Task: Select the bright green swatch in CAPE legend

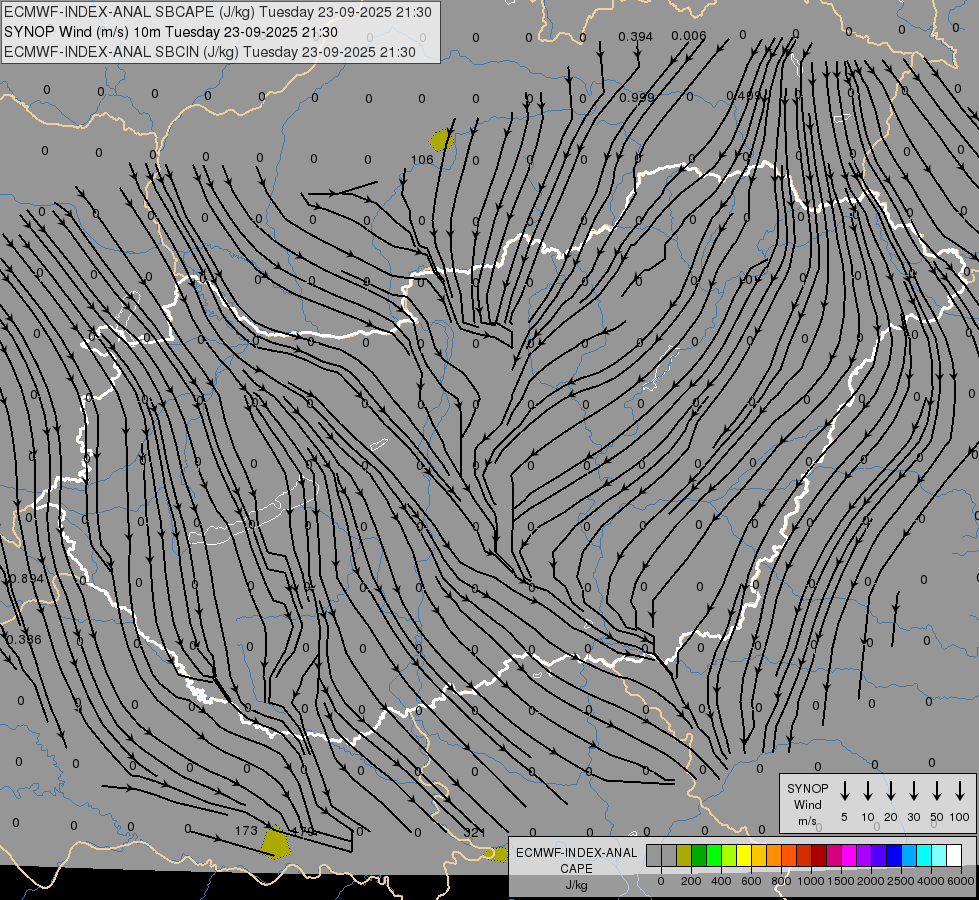Action: pos(714,855)
